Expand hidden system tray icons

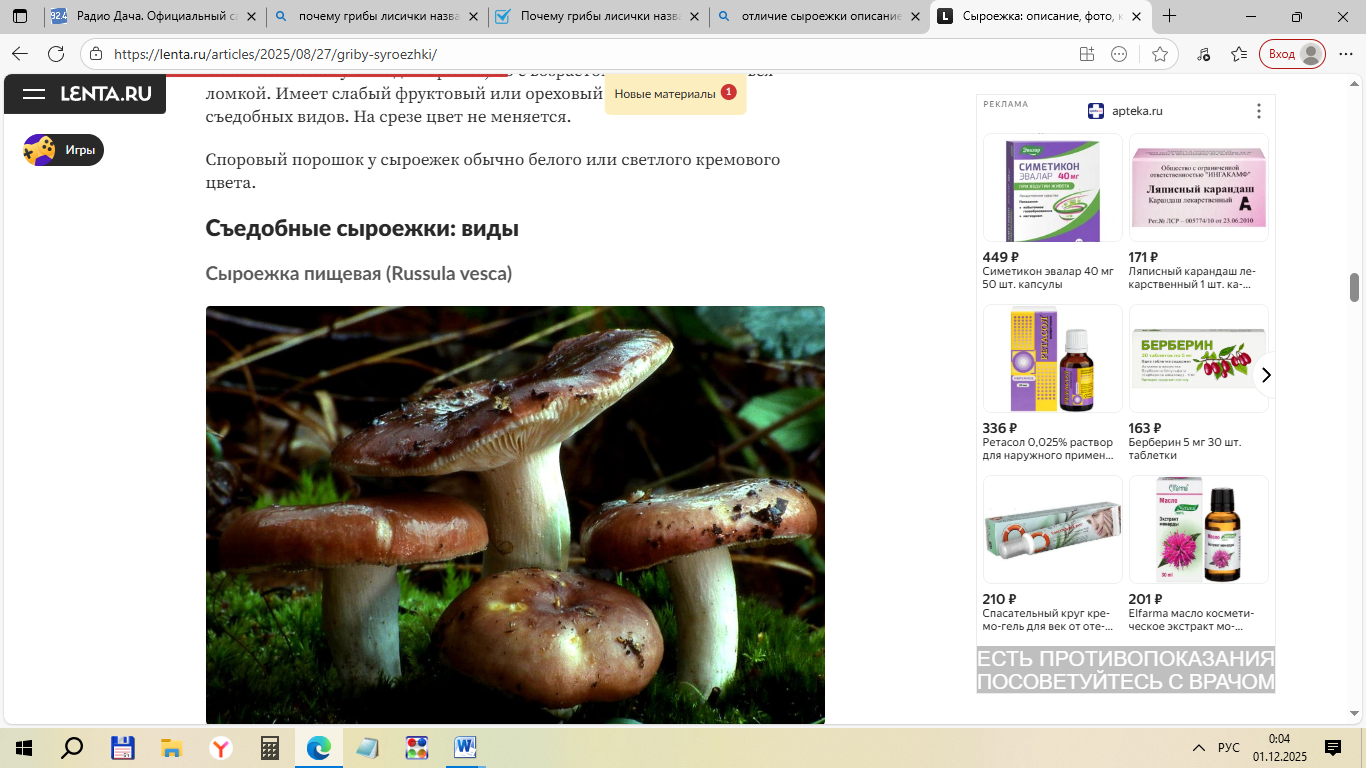(x=1198, y=748)
